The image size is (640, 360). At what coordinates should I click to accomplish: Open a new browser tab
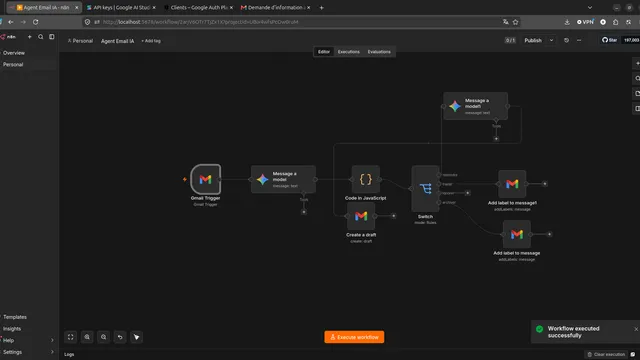click(x=321, y=7)
